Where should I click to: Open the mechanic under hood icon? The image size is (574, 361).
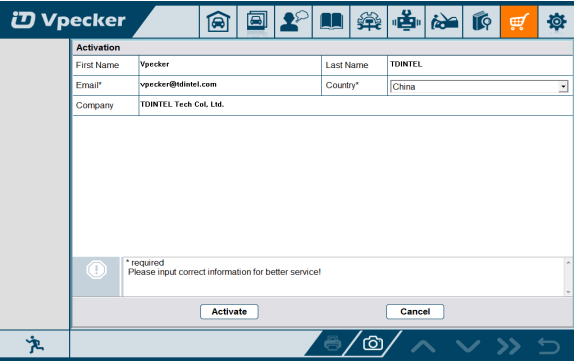(x=444, y=22)
